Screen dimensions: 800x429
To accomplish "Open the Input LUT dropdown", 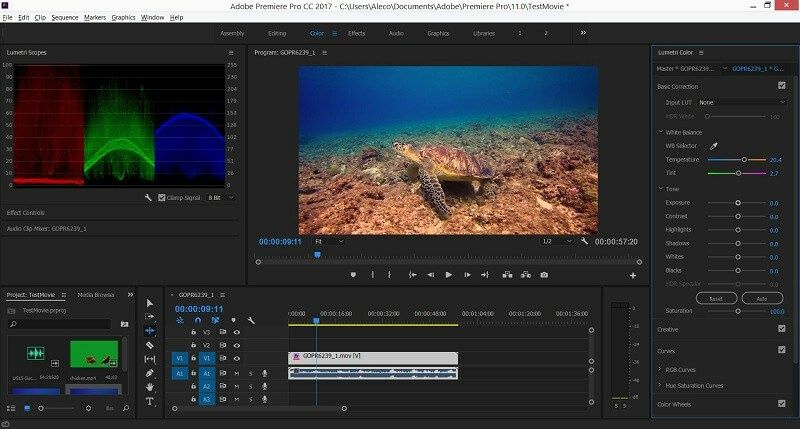I will [x=742, y=103].
